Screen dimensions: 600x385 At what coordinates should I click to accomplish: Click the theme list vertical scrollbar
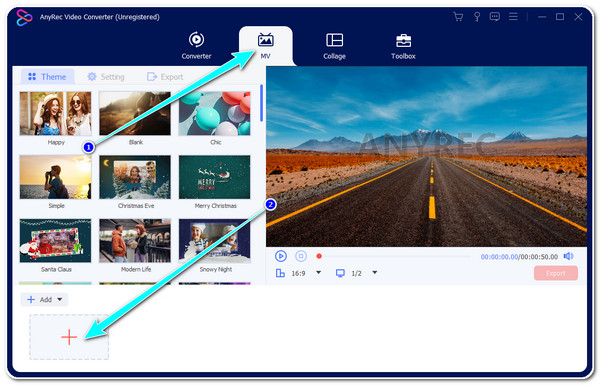coord(261,103)
